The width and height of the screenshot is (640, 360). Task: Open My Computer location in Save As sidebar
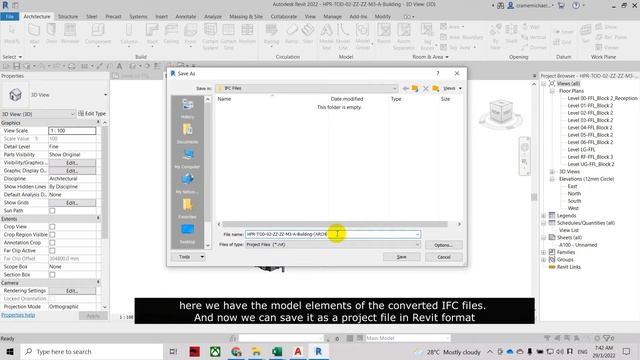tap(187, 158)
